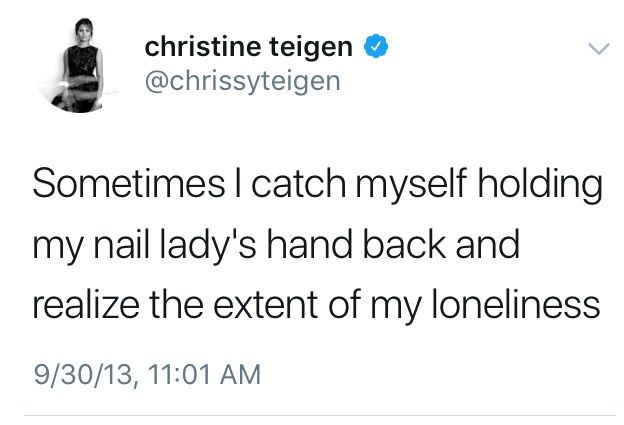Click the date "9/30/13" in the timestamp

click(x=85, y=375)
